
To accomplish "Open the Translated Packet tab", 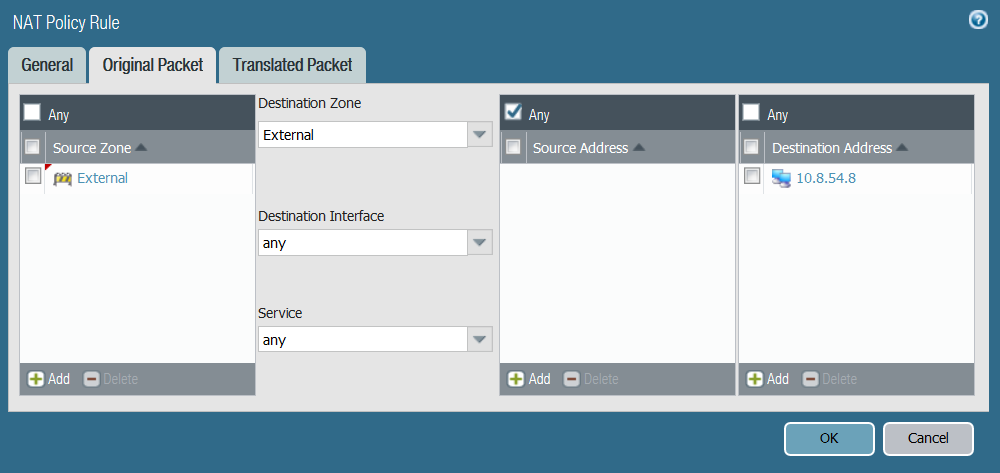I will pyautogui.click(x=292, y=65).
